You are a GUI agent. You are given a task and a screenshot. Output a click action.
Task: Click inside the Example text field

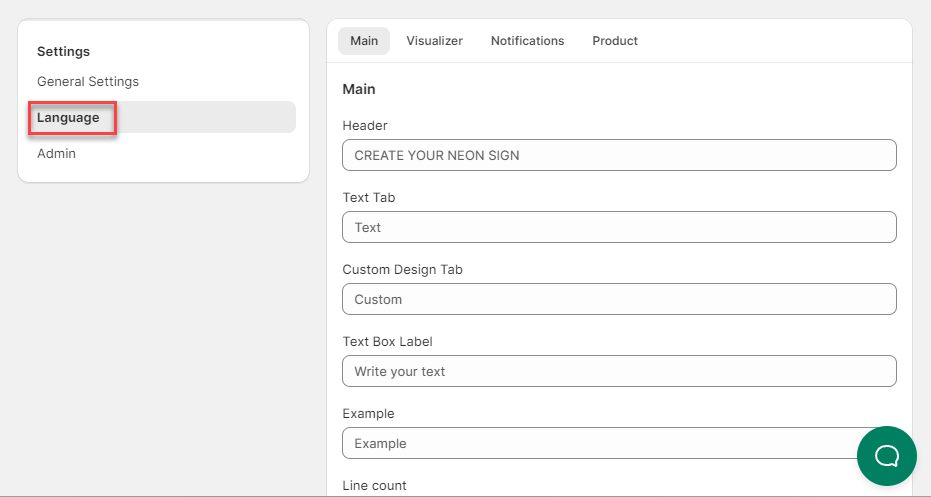click(x=600, y=443)
